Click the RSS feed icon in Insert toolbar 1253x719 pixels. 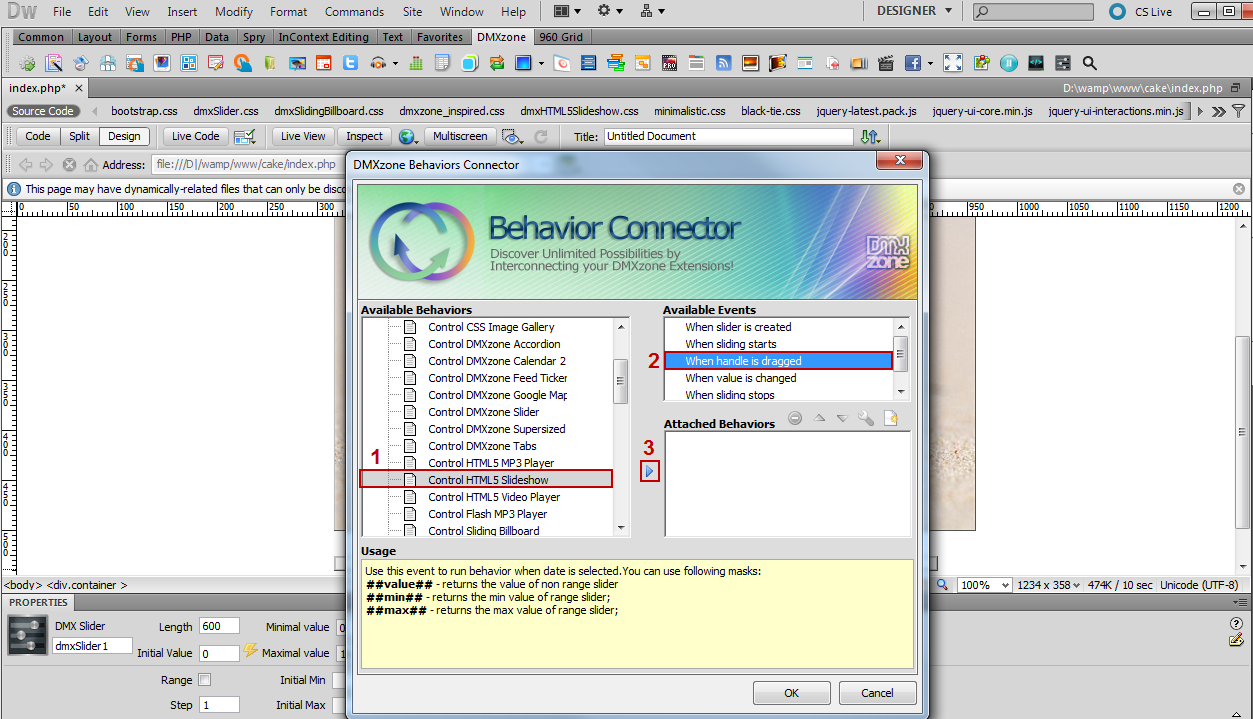[x=723, y=63]
